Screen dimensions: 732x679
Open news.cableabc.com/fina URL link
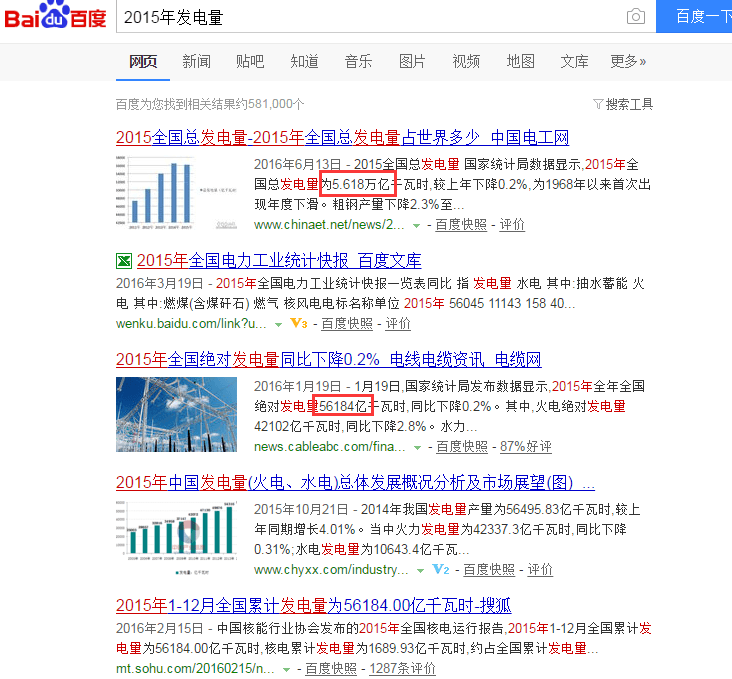(330, 447)
